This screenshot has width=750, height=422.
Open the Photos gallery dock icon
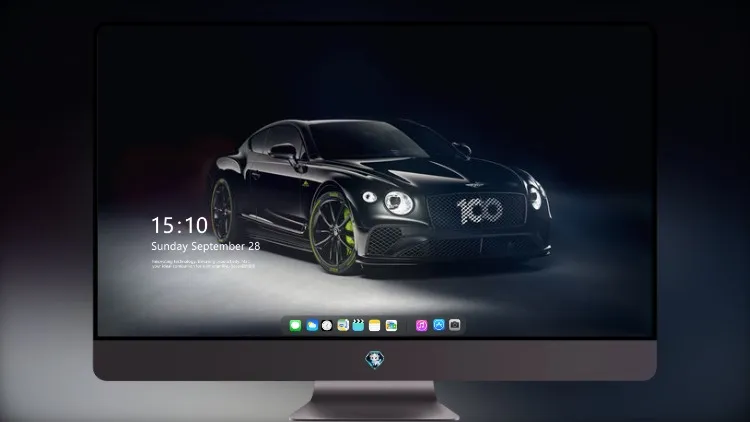(x=391, y=325)
